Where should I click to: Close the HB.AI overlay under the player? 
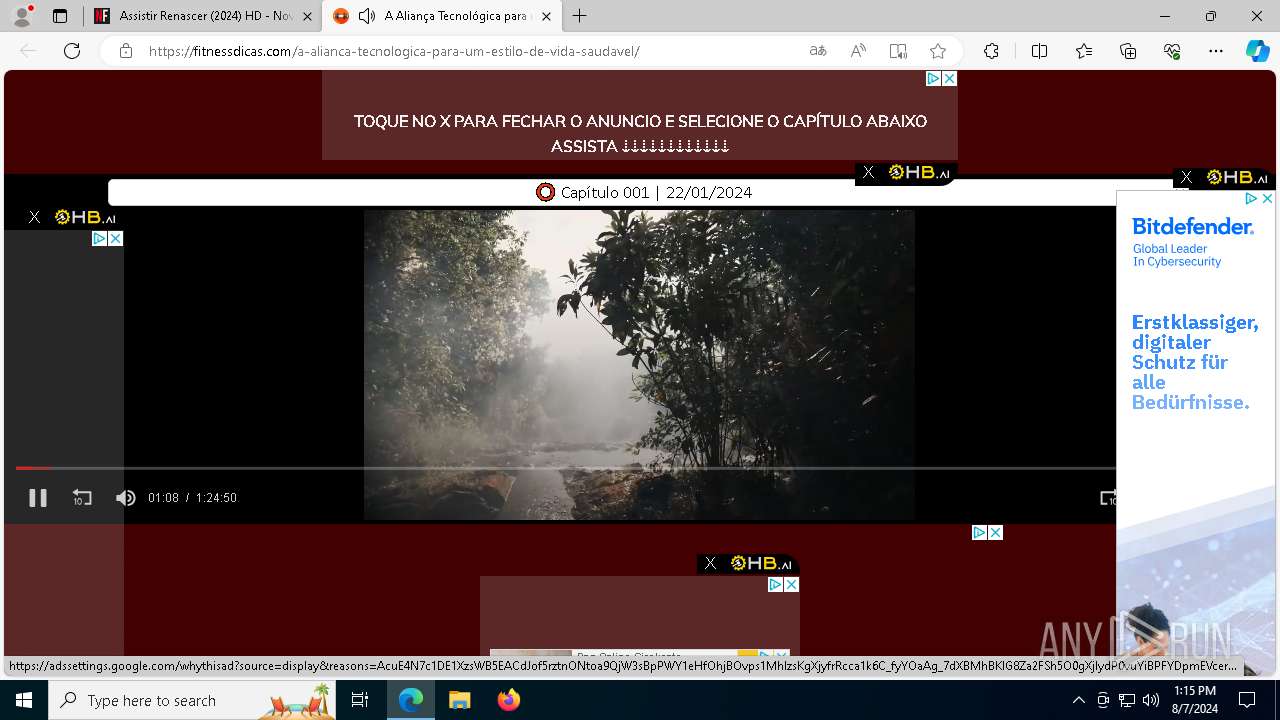(710, 563)
